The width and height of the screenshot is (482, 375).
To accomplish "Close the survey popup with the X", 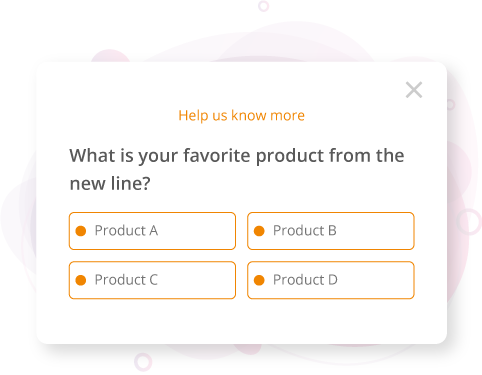I will tap(414, 90).
